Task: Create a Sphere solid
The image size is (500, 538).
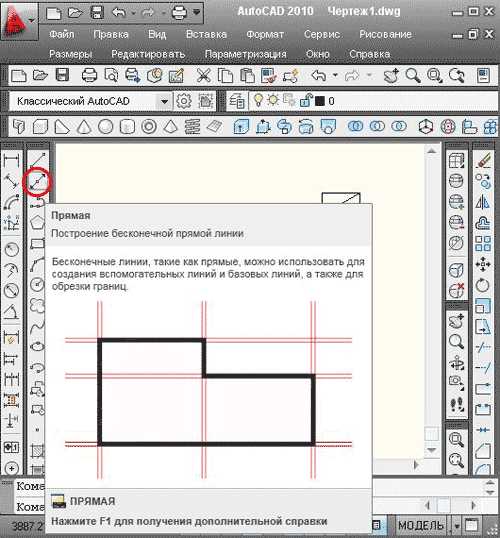Action: [105, 127]
